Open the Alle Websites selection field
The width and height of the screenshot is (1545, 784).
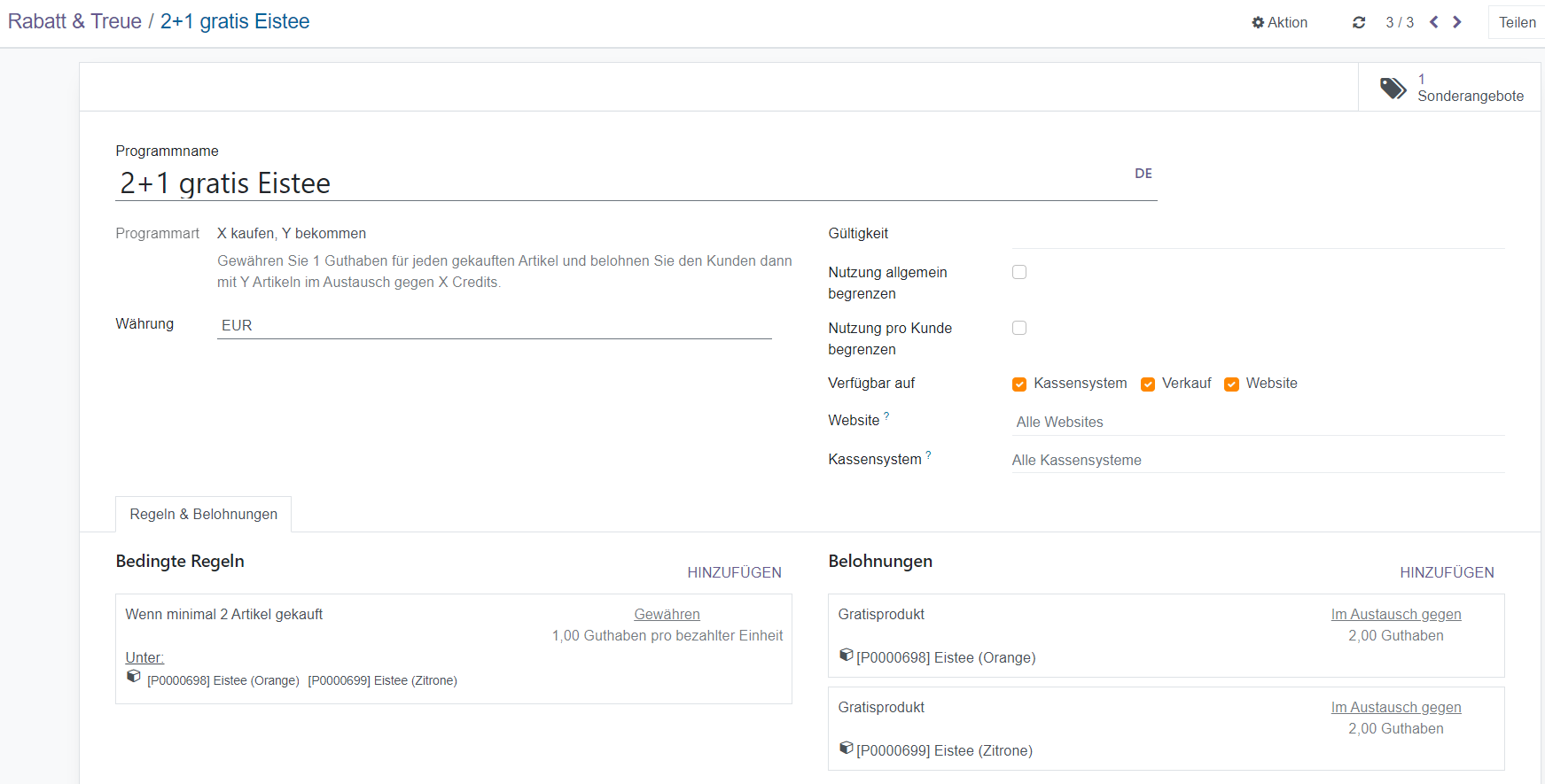click(x=1257, y=422)
